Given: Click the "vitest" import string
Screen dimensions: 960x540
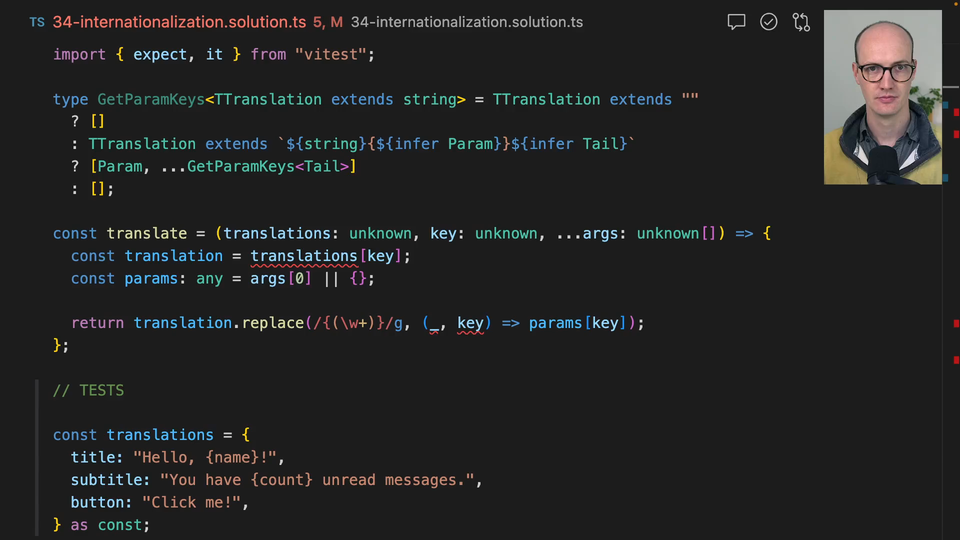Looking at the screenshot, I should (x=333, y=55).
